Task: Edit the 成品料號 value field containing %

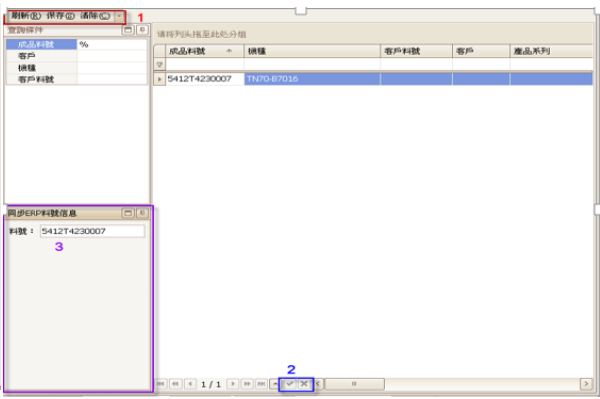Action: tap(112, 44)
